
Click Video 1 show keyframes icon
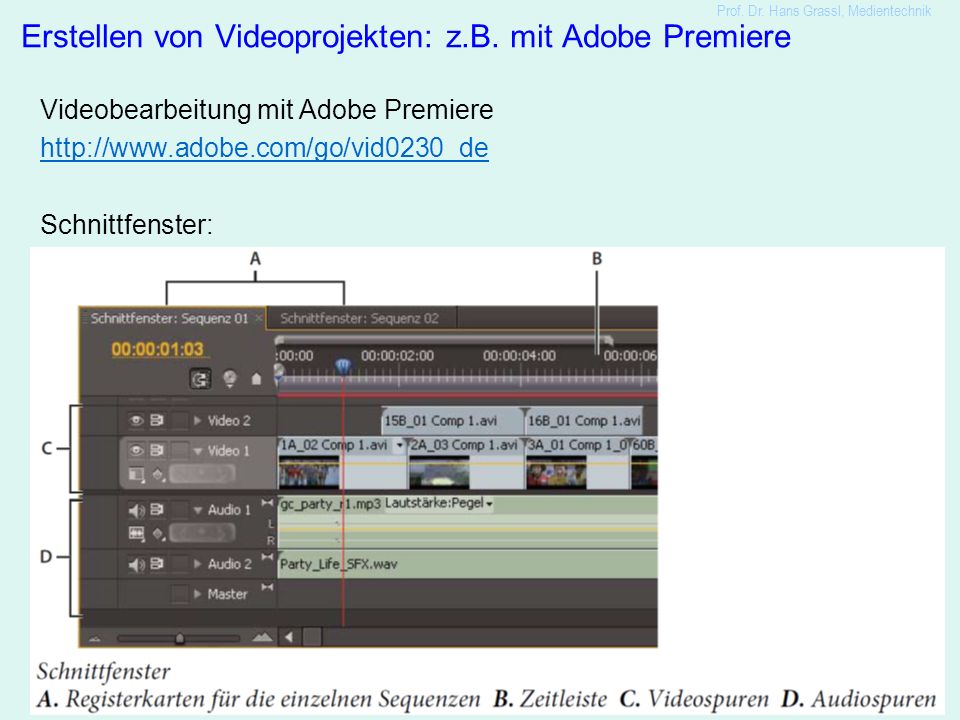[x=159, y=474]
